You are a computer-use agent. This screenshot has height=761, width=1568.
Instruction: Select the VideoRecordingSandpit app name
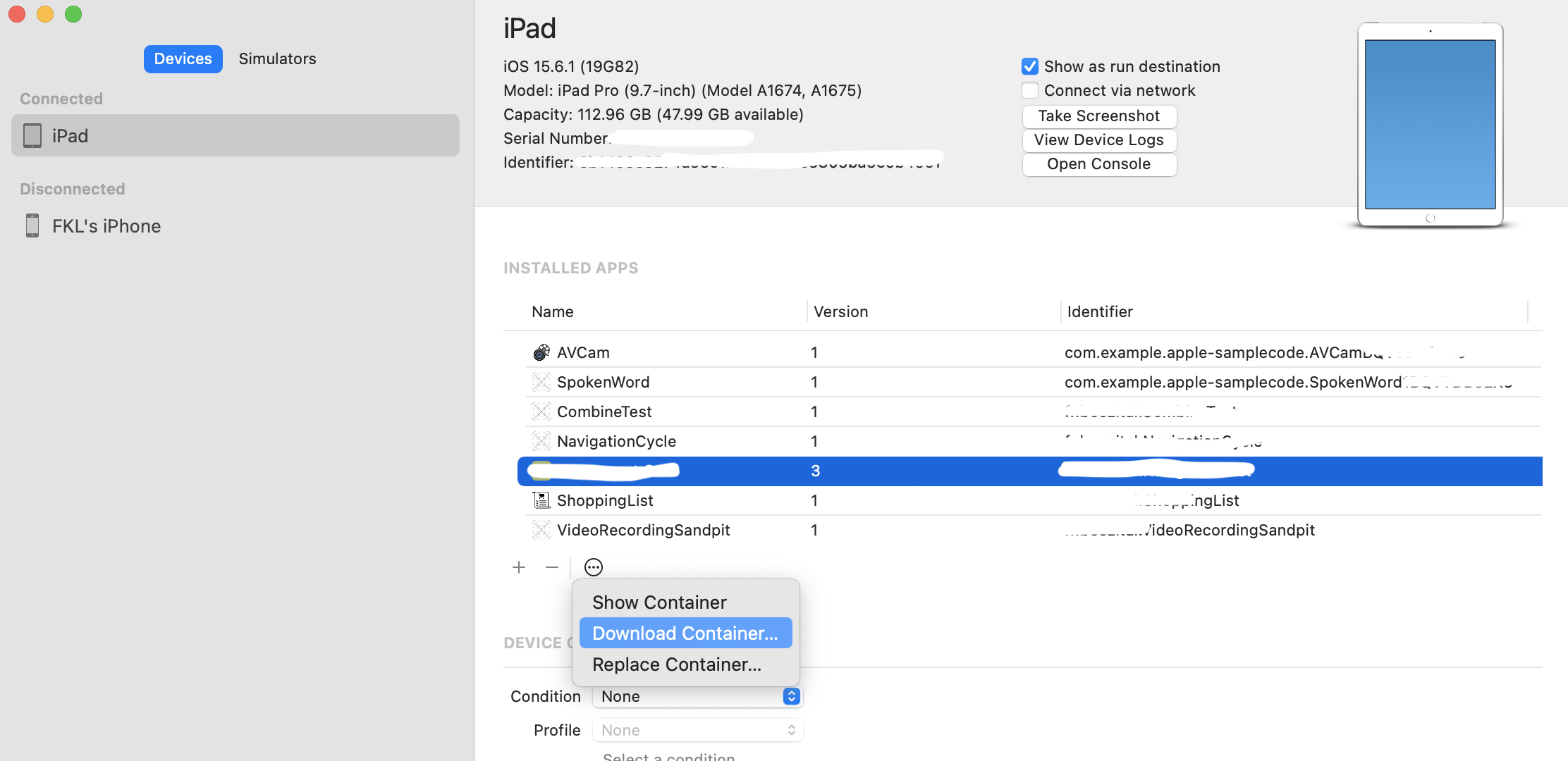click(x=643, y=530)
